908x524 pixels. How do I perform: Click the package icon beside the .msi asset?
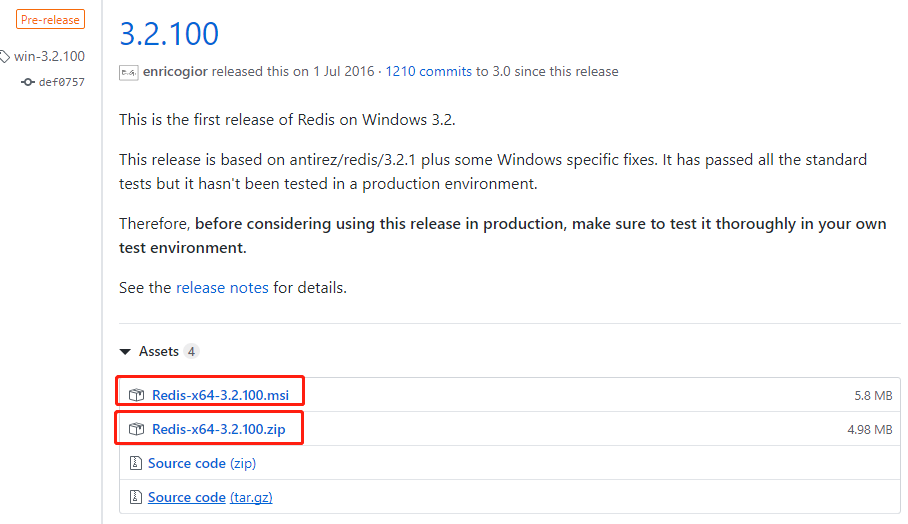coord(137,395)
